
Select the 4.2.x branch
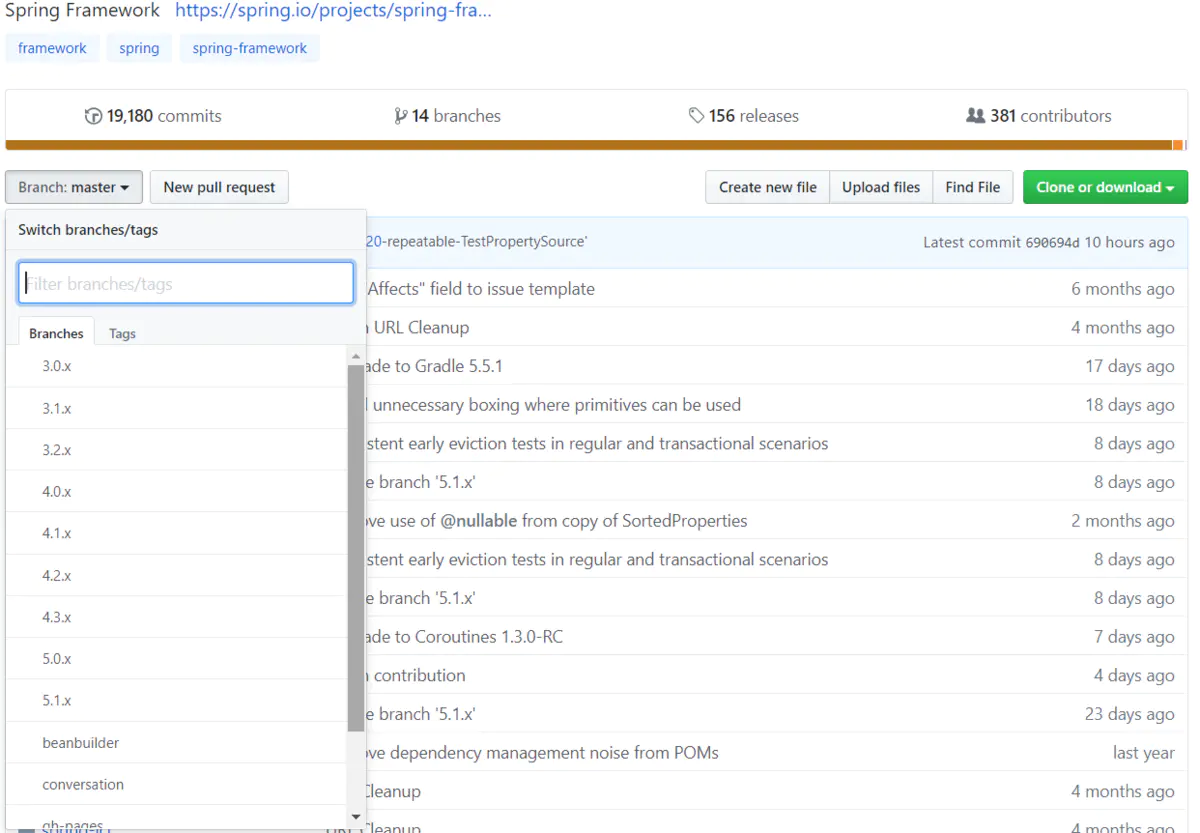click(x=176, y=576)
